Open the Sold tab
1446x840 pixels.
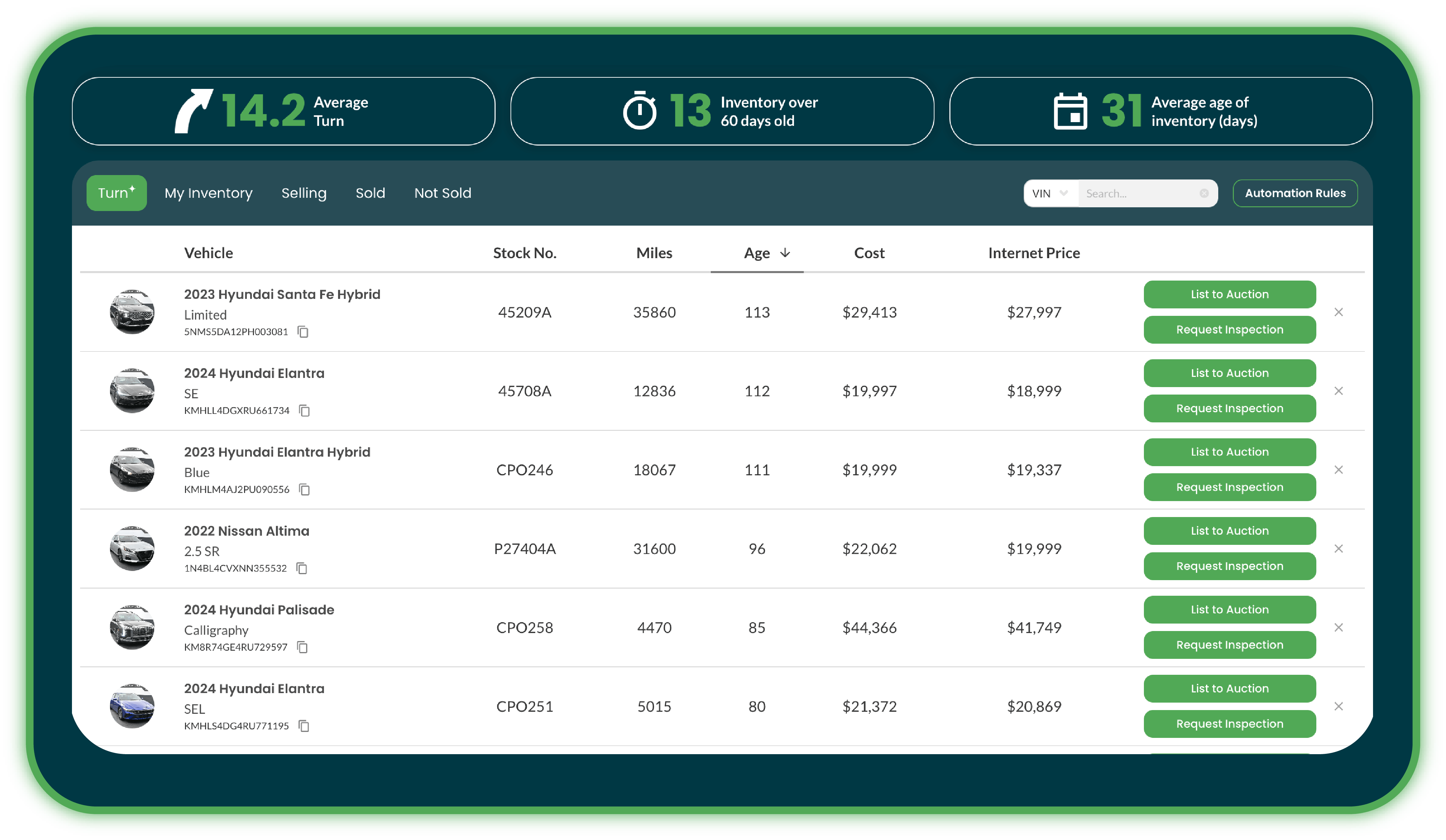370,193
